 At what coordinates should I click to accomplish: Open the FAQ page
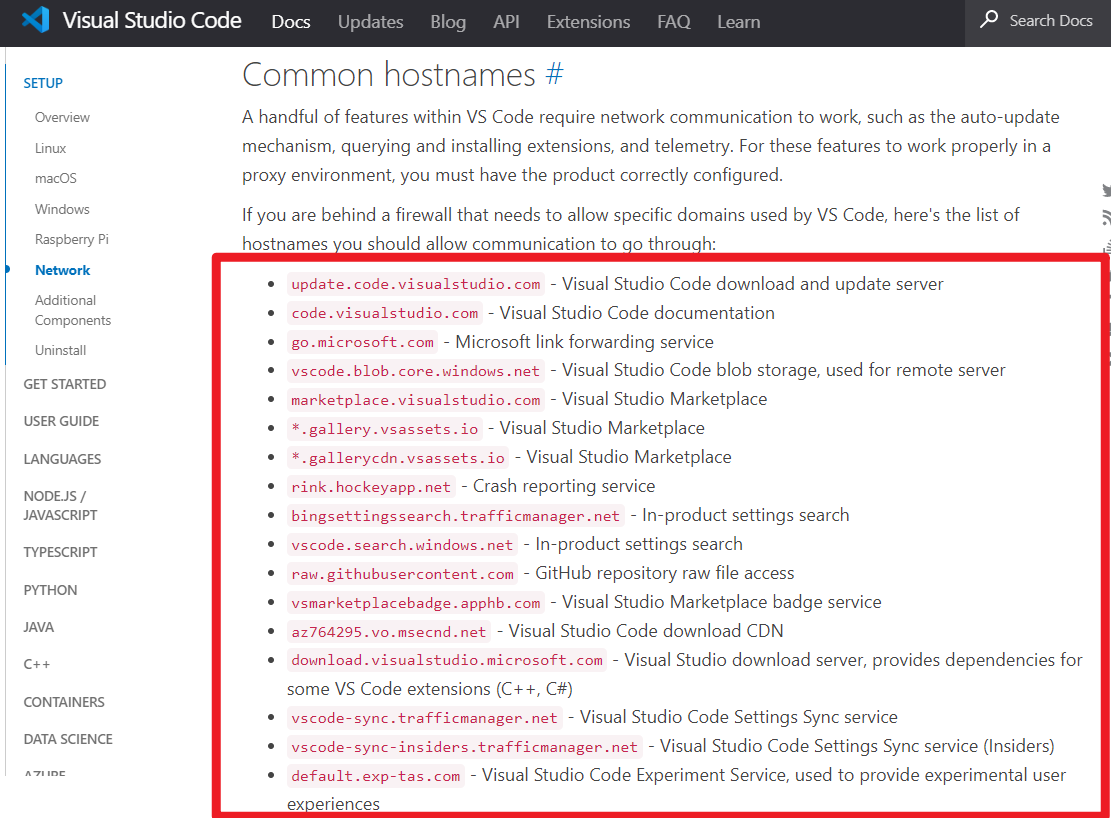(673, 22)
